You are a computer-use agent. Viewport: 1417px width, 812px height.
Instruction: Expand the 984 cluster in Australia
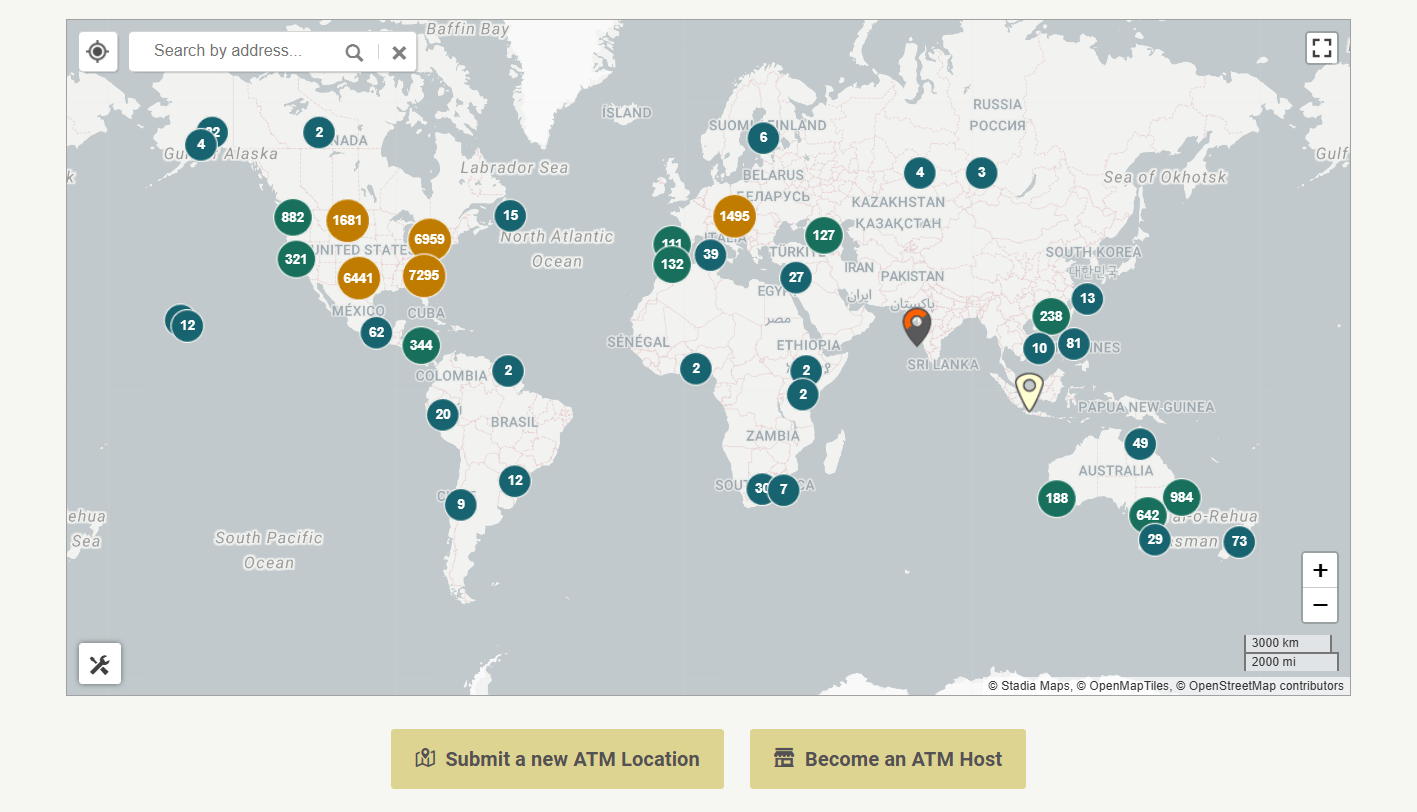pyautogui.click(x=1181, y=497)
